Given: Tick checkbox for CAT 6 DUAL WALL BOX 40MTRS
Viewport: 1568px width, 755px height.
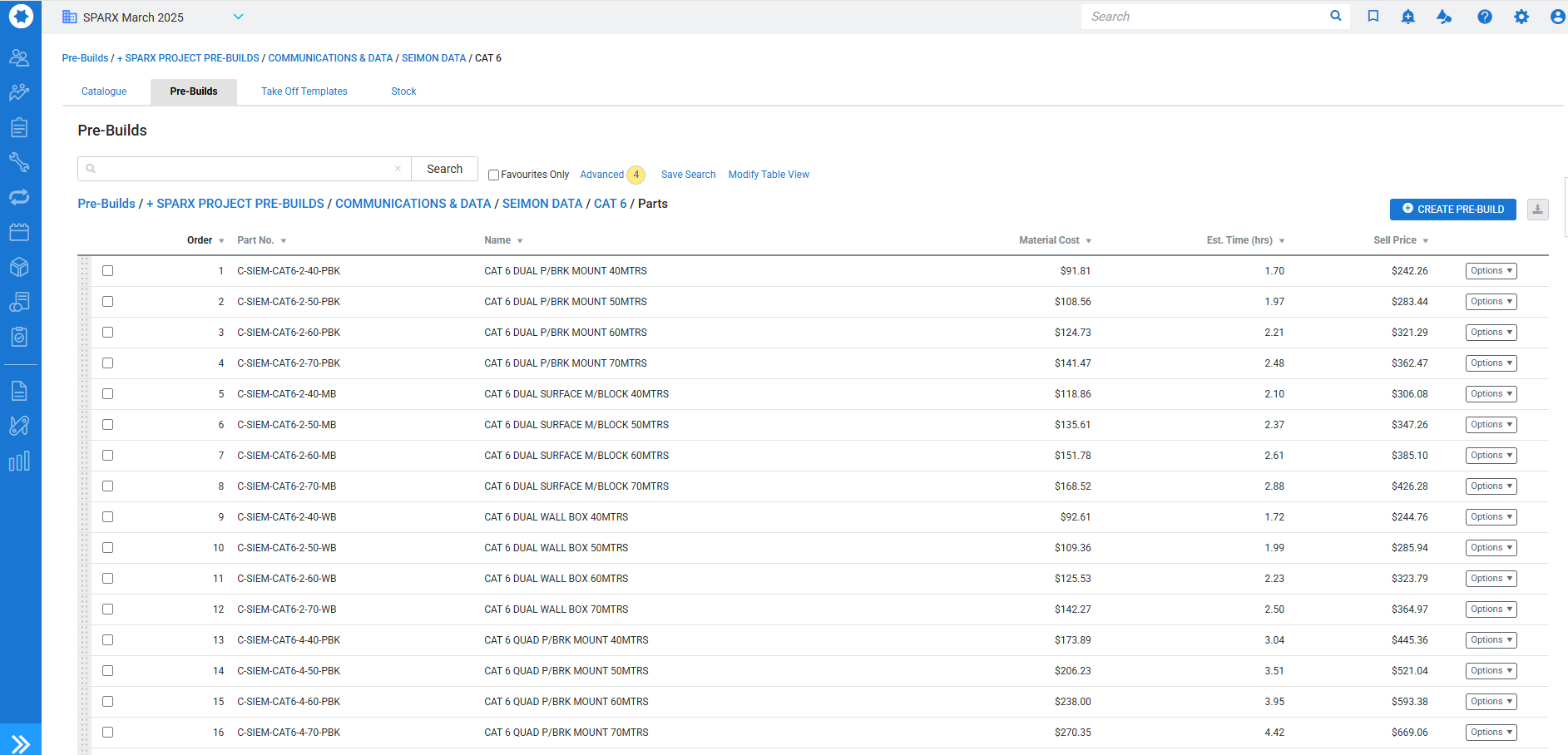Looking at the screenshot, I should [108, 517].
